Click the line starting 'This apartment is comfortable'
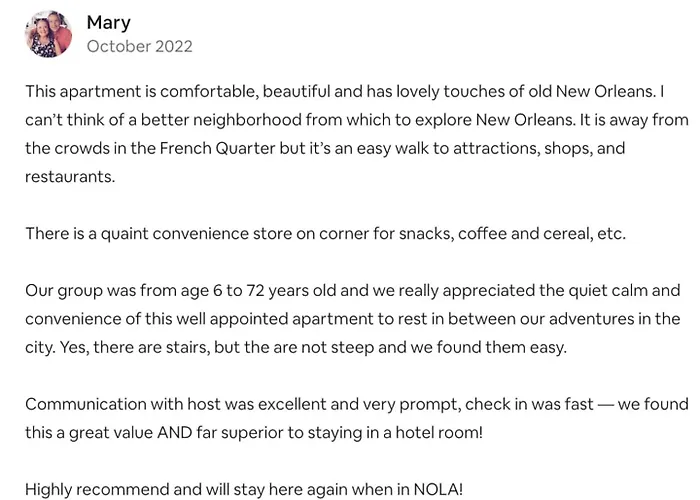 [x=345, y=92]
